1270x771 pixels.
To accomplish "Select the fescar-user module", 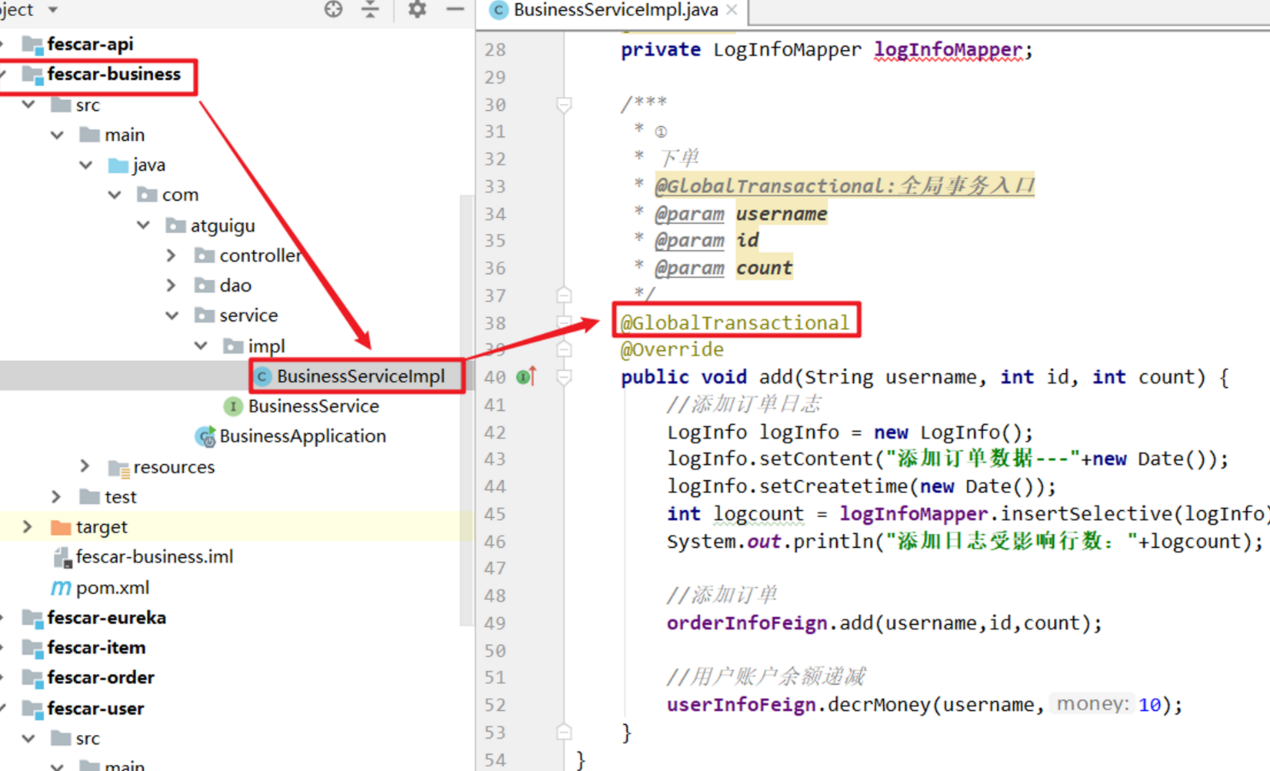I will 95,709.
